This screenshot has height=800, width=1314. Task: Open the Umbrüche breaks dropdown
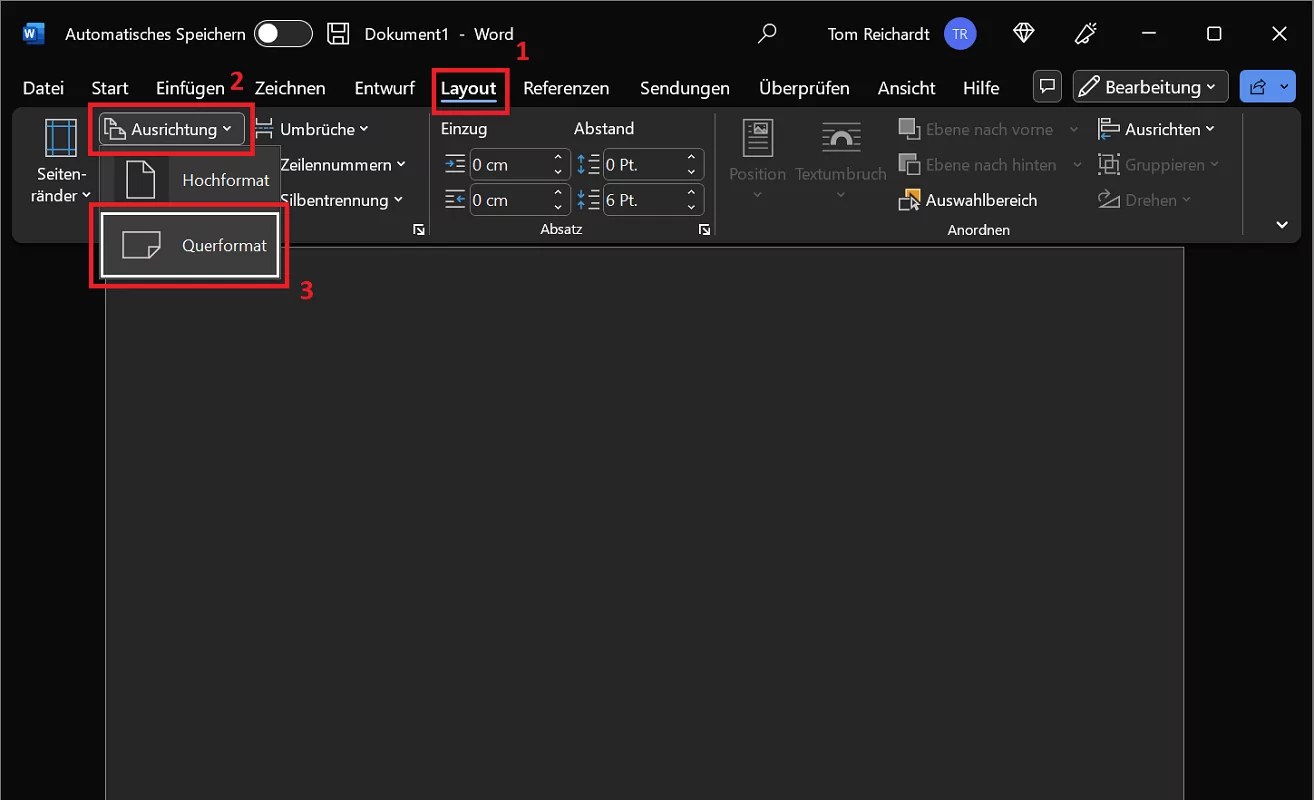[x=312, y=129]
